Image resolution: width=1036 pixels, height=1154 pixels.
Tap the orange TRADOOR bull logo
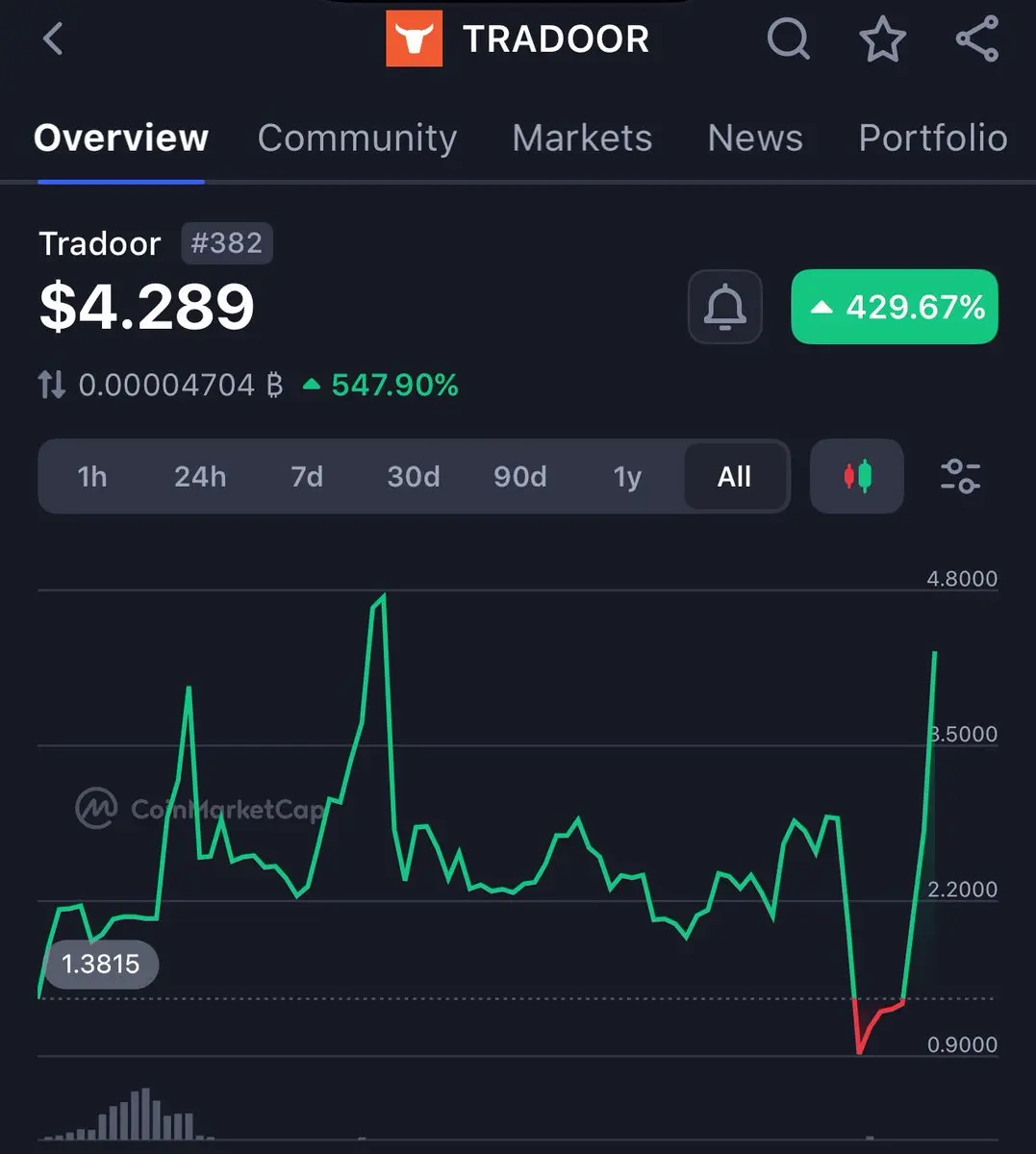415,39
